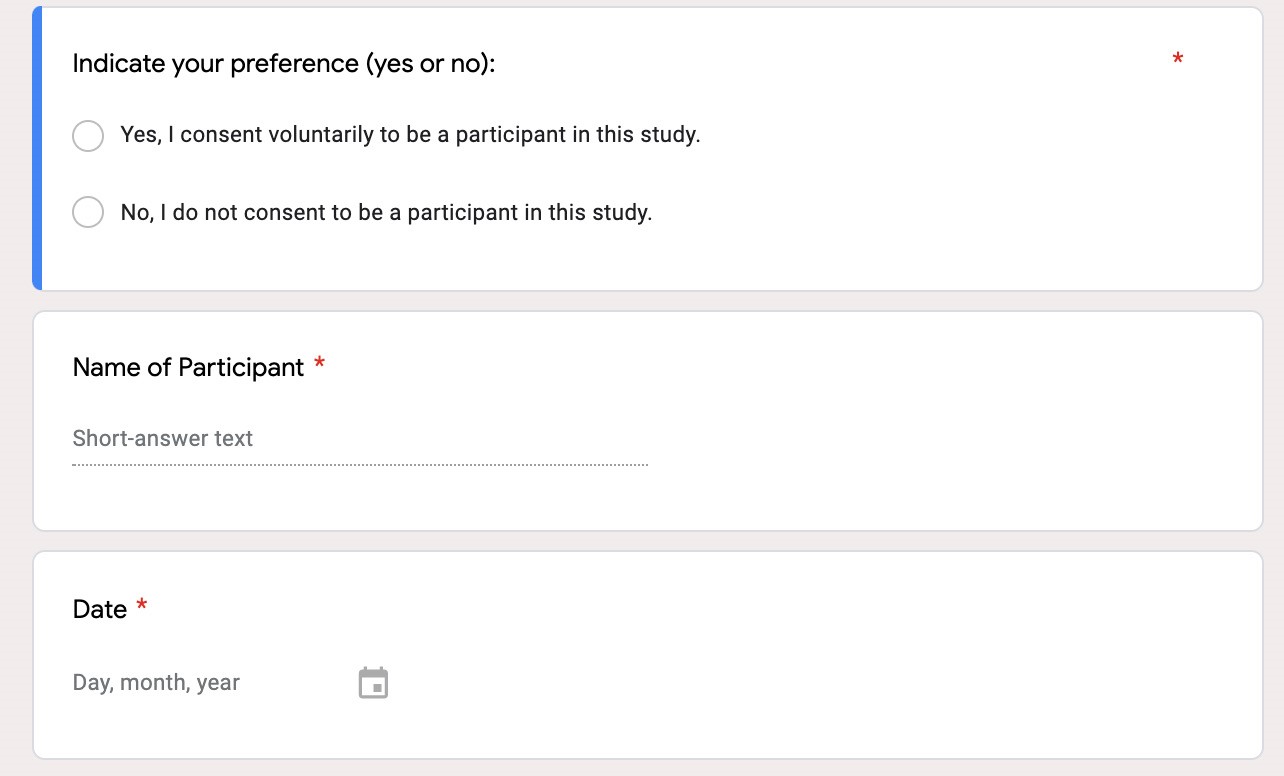The height and width of the screenshot is (776, 1284).
Task: Click the "Name of Participant" question title
Action: [188, 368]
